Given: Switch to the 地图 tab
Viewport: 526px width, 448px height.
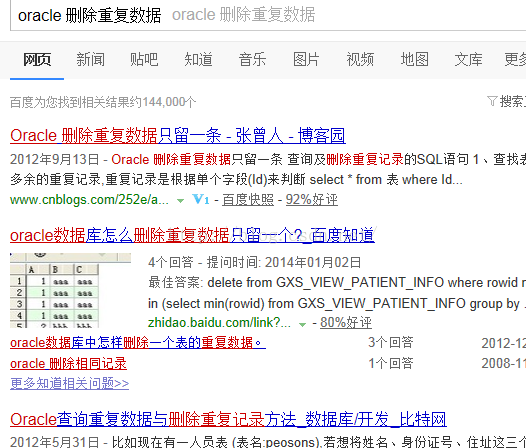Looking at the screenshot, I should [414, 60].
